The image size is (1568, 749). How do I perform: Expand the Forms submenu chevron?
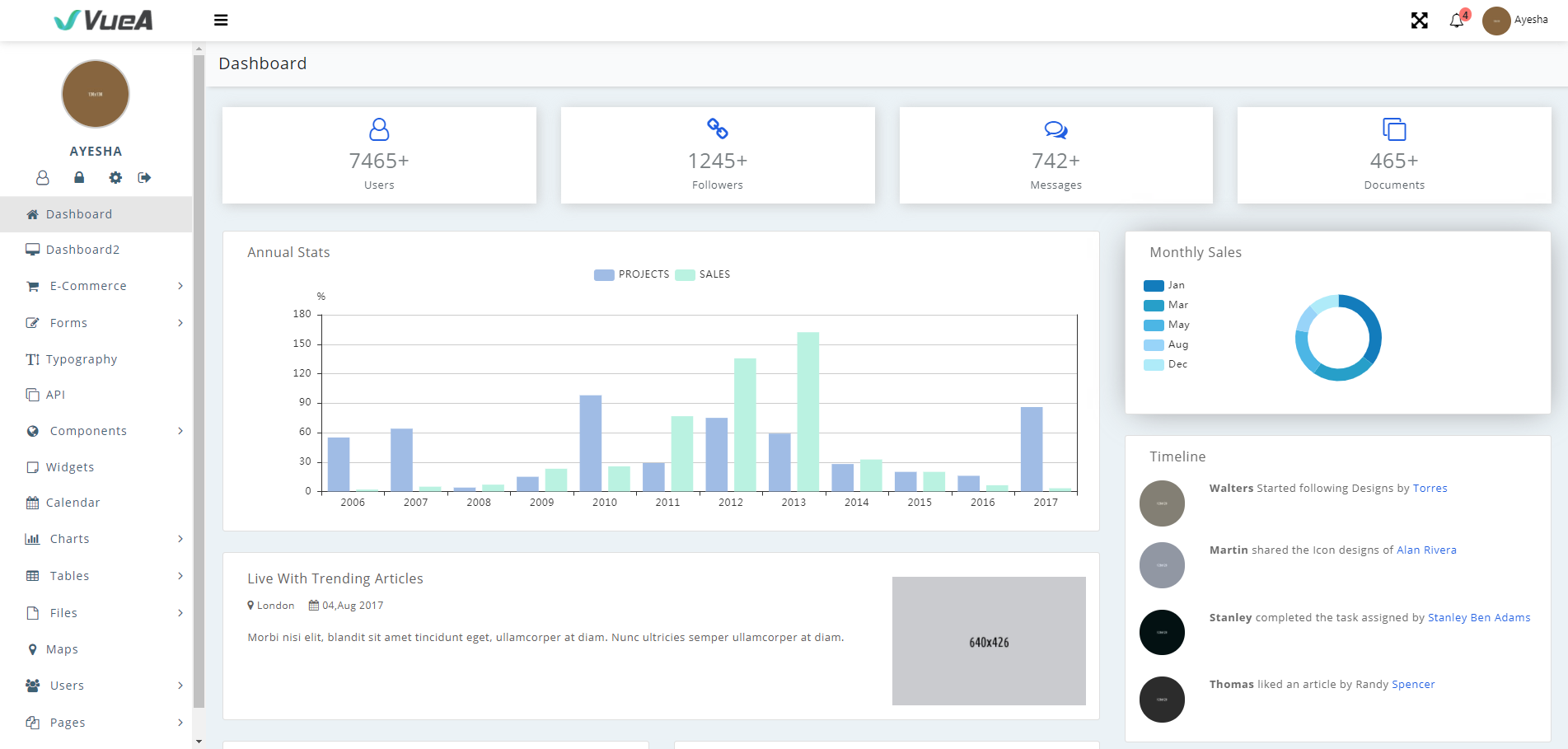tap(180, 323)
